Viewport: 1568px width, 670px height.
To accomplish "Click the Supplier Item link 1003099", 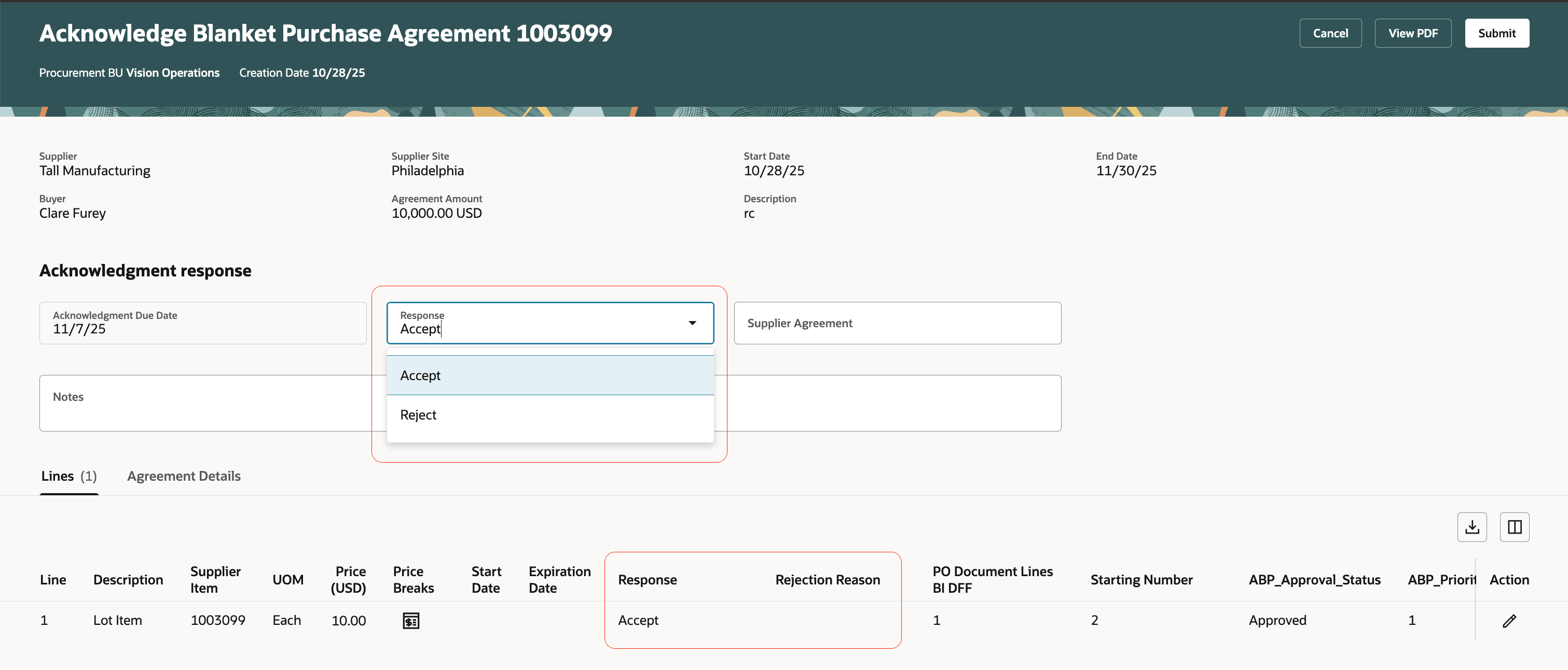I will click(x=218, y=620).
